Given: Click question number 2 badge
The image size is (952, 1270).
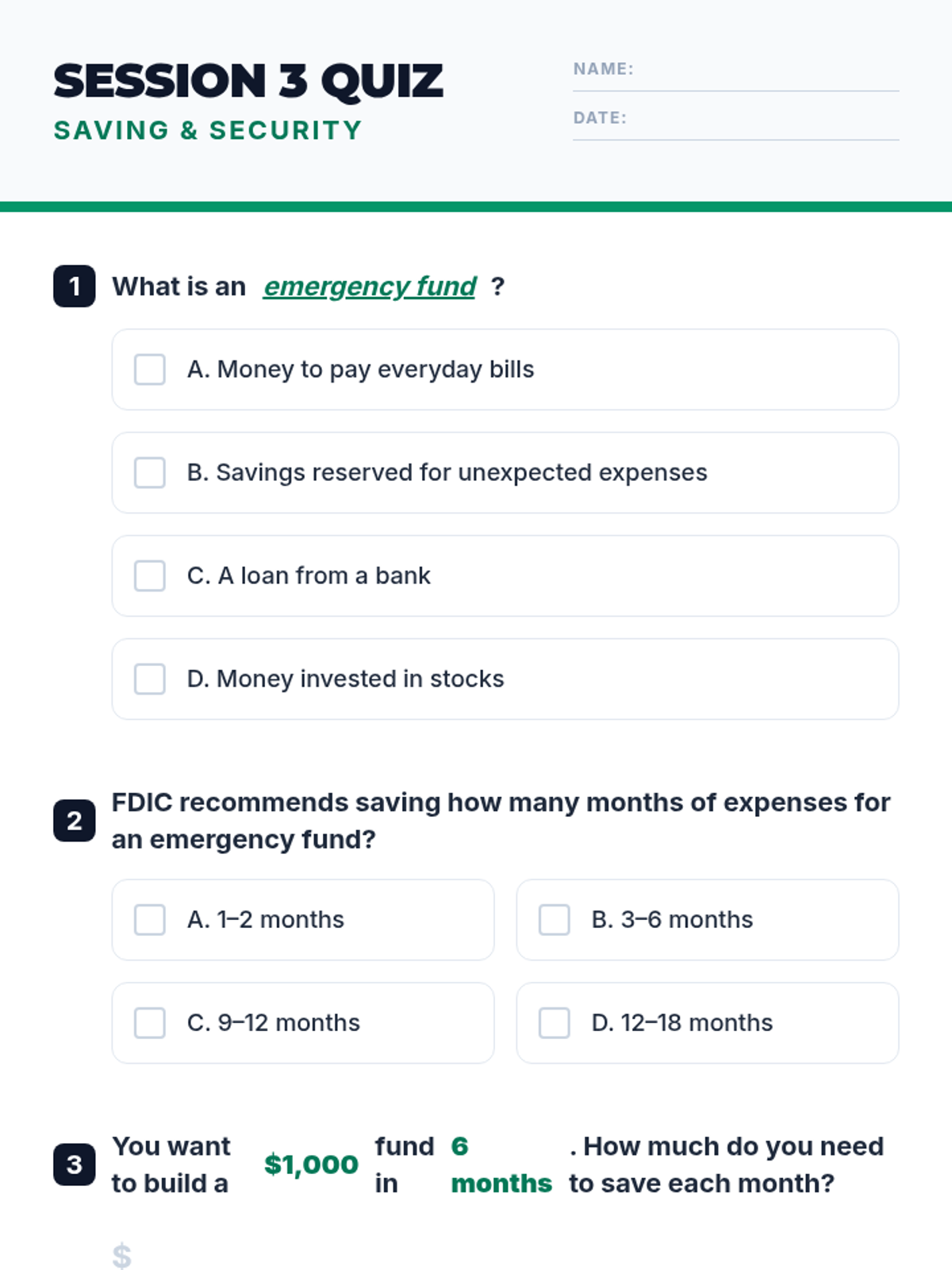Looking at the screenshot, I should coord(75,821).
